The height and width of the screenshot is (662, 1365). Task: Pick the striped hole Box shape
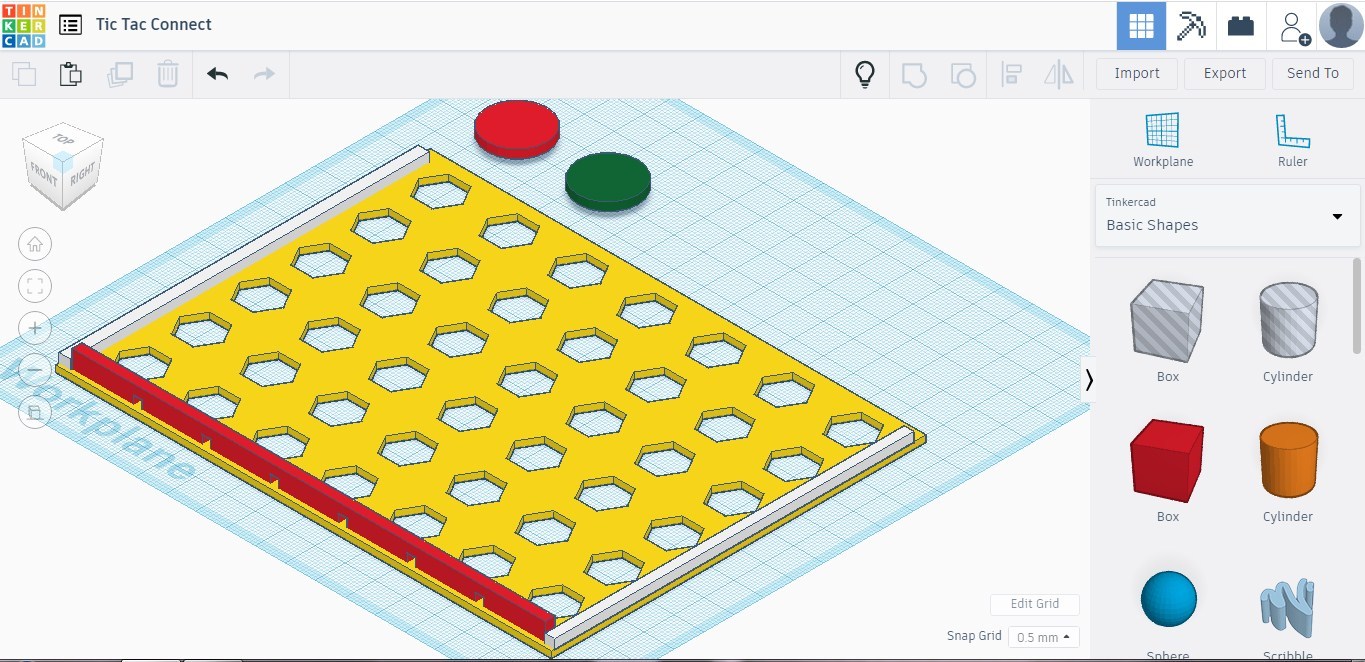pos(1167,321)
